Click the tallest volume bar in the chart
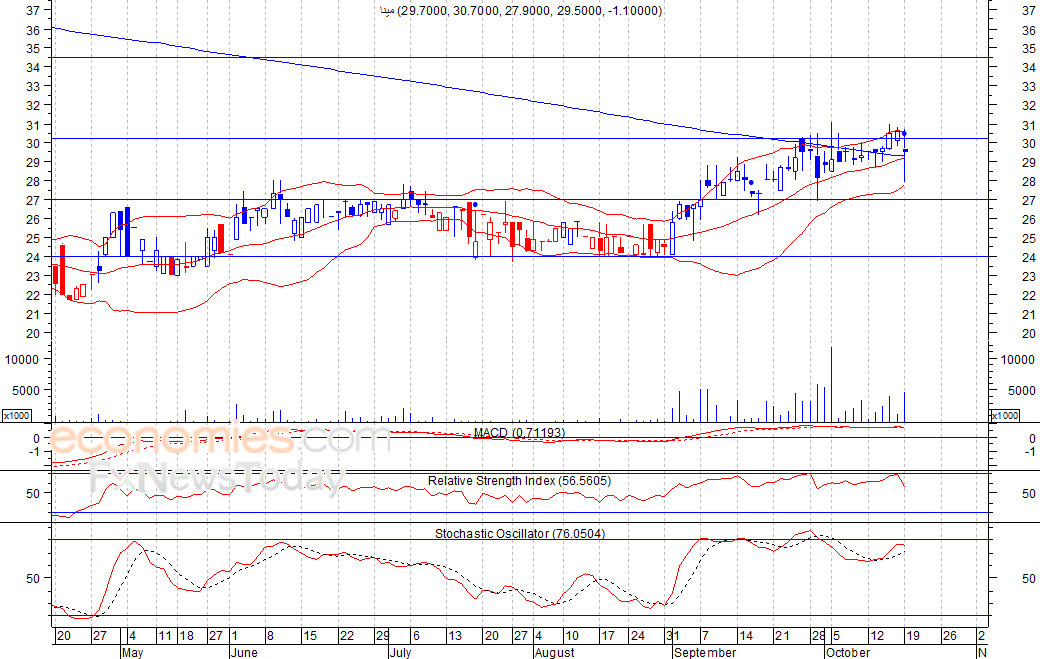The height and width of the screenshot is (659, 1040). pos(831,385)
